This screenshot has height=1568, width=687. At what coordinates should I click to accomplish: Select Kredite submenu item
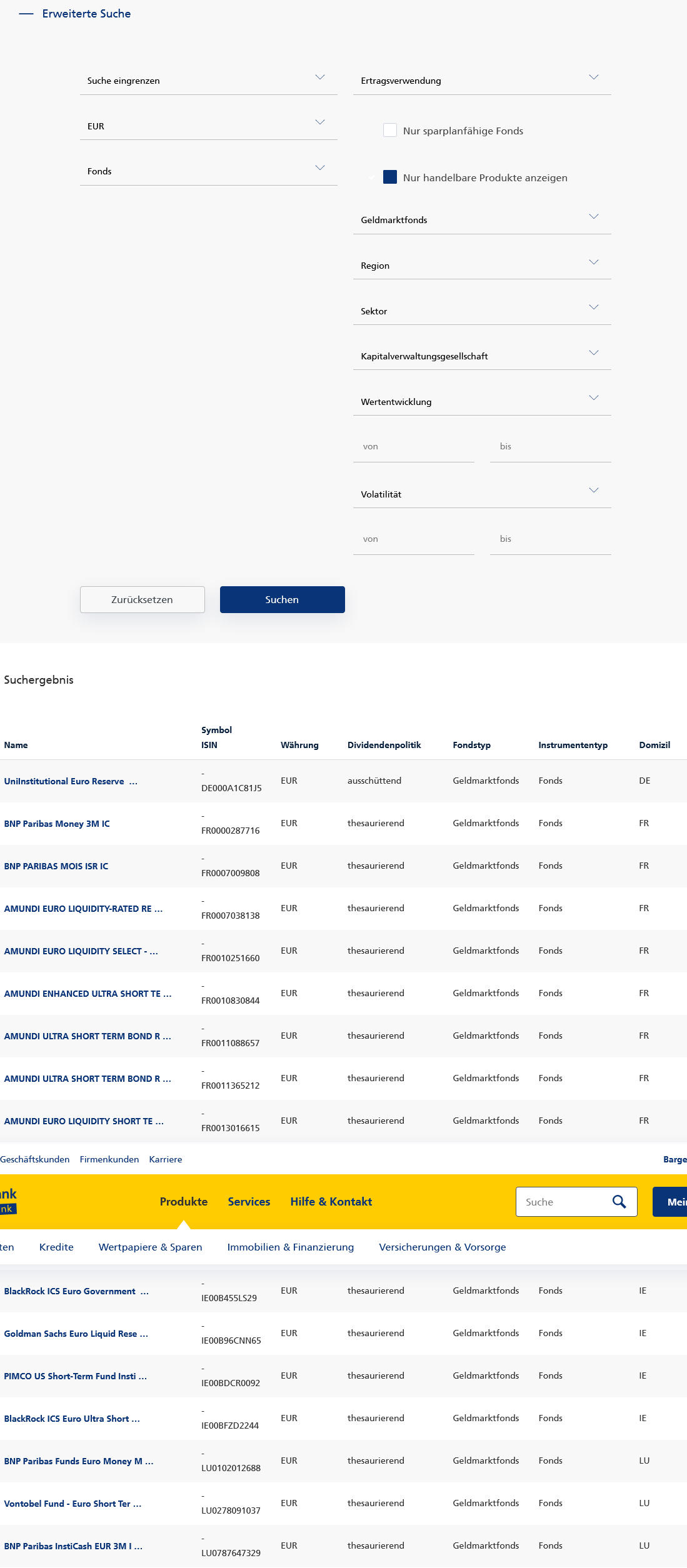point(56,1247)
